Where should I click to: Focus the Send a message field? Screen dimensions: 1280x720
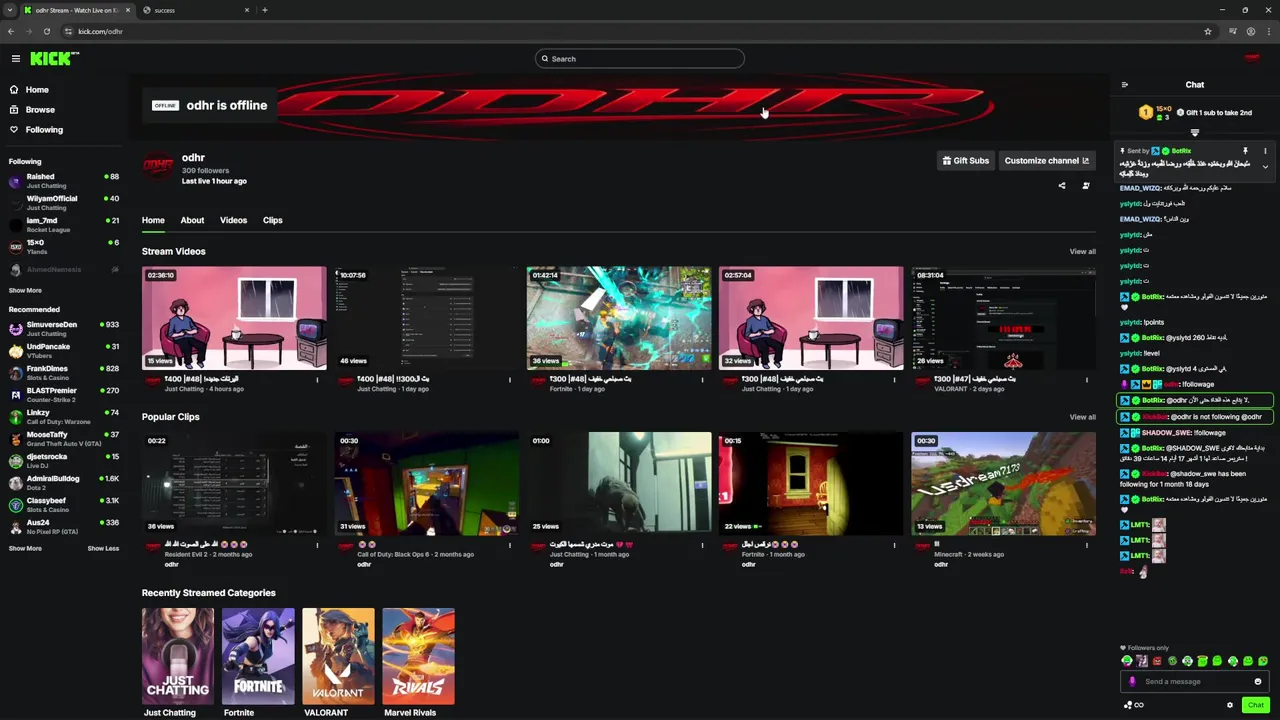[1195, 682]
